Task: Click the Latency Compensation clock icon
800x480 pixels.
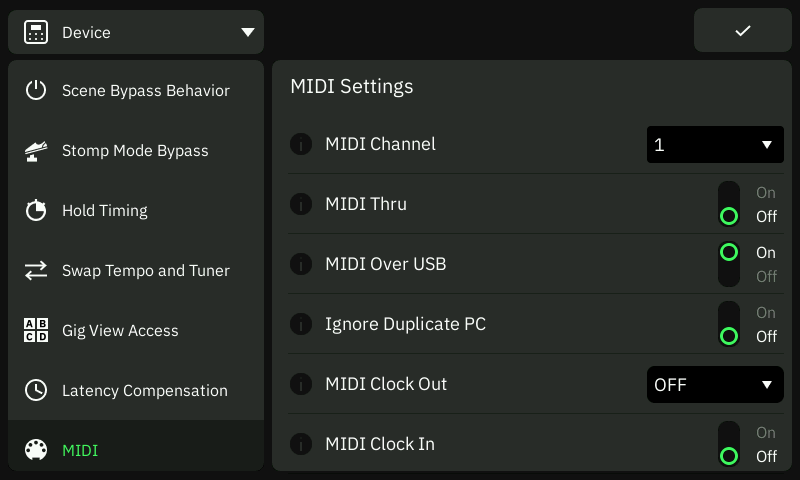Action: (36, 390)
